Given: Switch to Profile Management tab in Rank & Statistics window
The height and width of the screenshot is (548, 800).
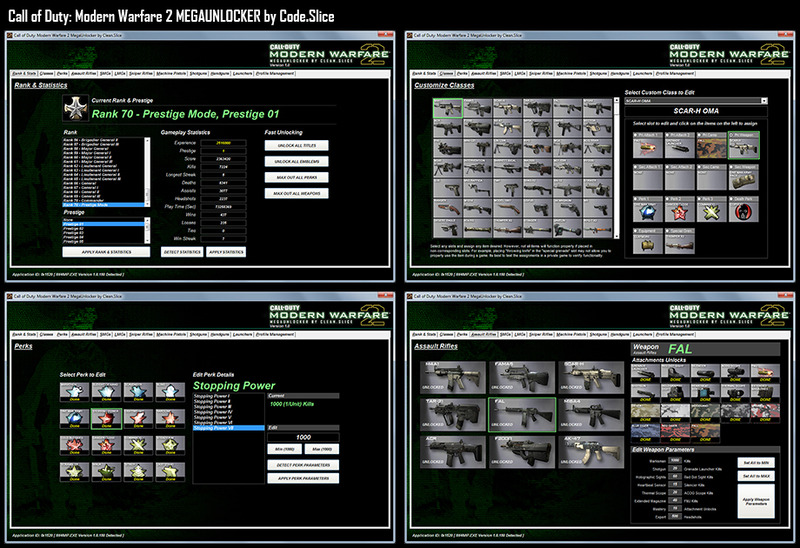Looking at the screenshot, I should pyautogui.click(x=276, y=73).
